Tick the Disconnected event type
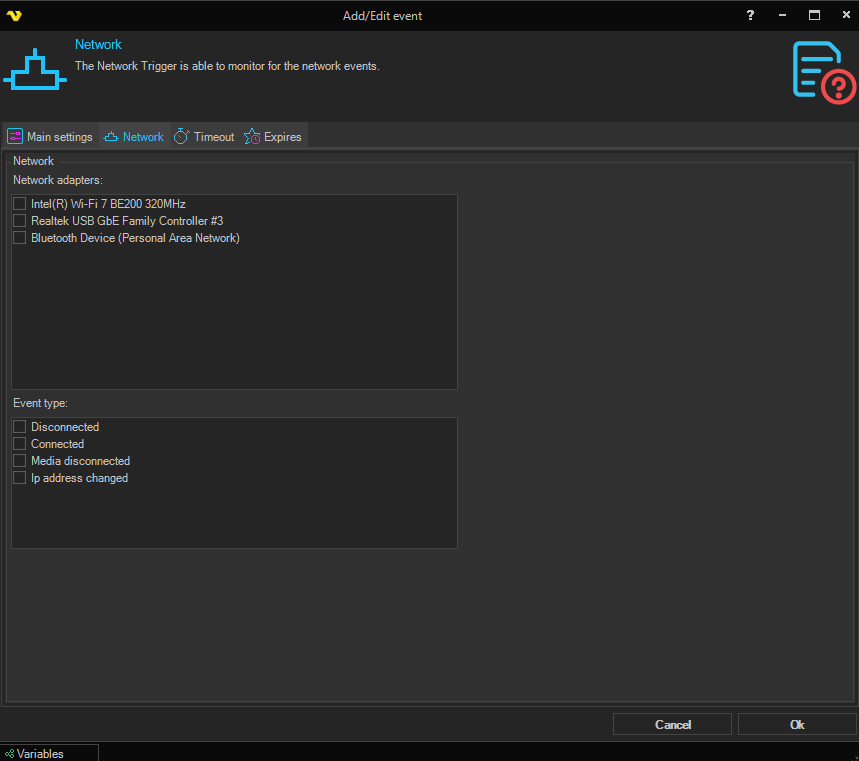Viewport: 859px width, 761px height. [19, 427]
